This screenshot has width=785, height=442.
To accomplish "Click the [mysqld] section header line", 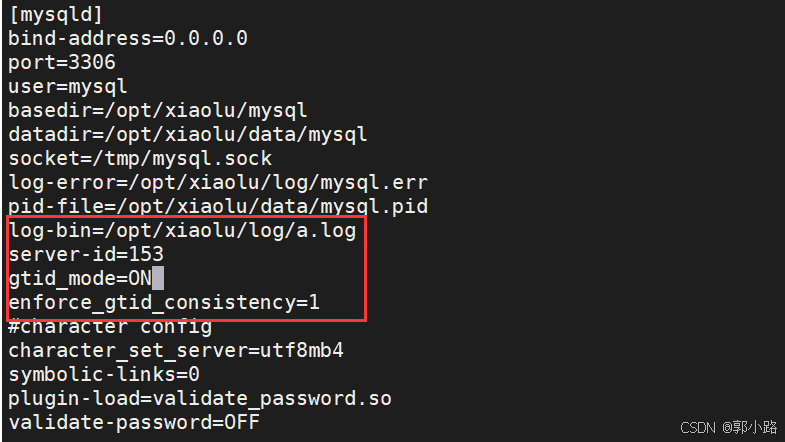I will coord(56,15).
